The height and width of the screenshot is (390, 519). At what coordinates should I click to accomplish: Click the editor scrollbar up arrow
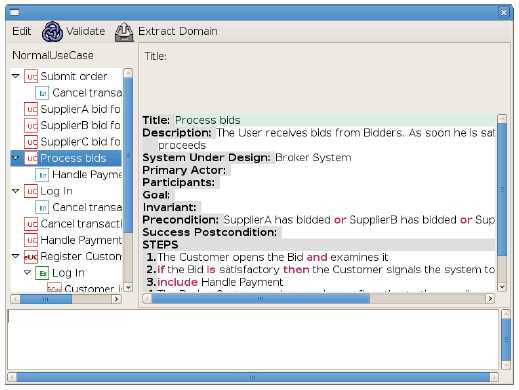tap(502, 119)
